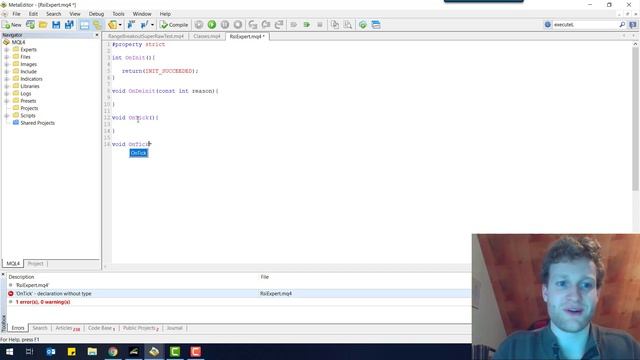Image resolution: width=640 pixels, height=360 pixels.
Task: Click the Step Over toolbar icon
Action: point(266,25)
